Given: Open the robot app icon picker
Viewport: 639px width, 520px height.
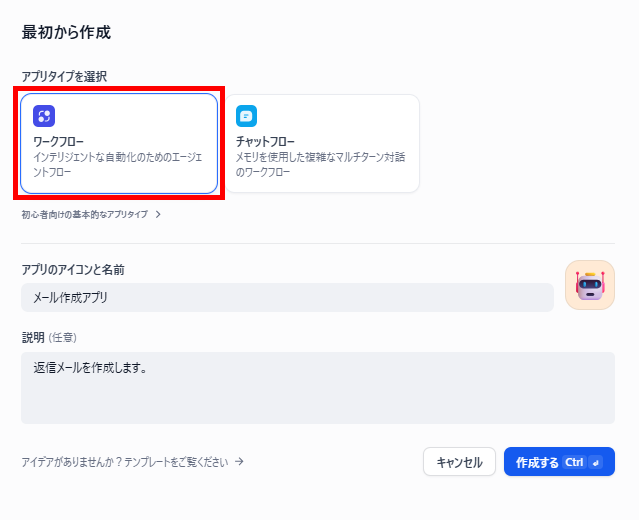Looking at the screenshot, I should coord(590,285).
